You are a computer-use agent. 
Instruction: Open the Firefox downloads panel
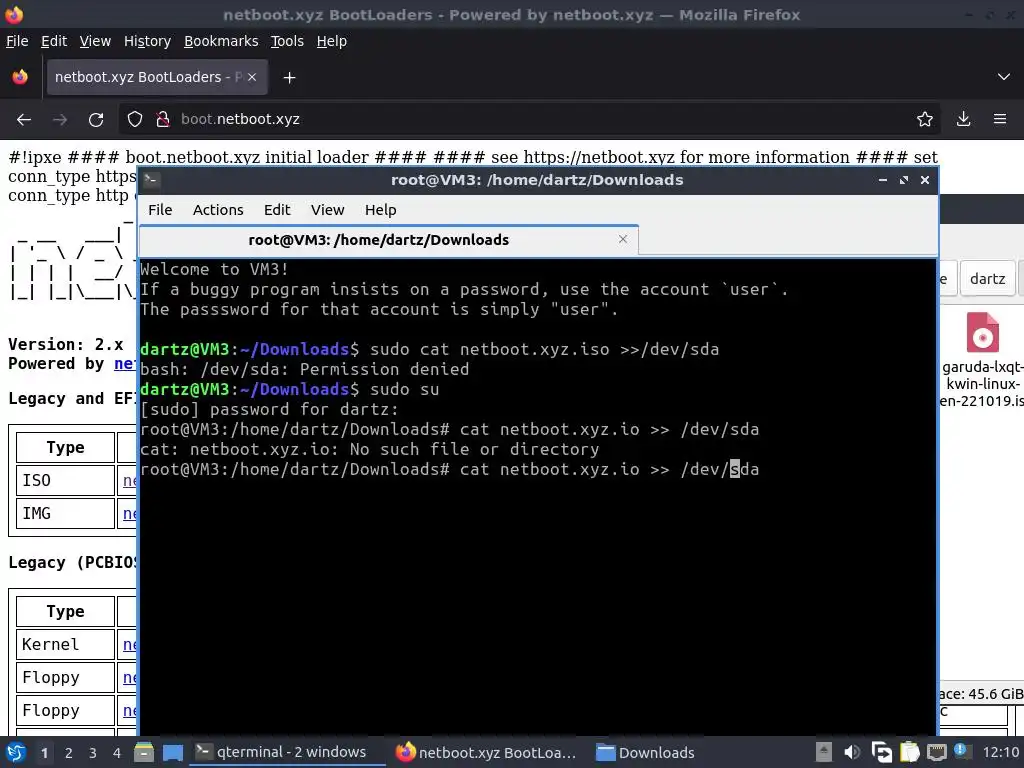pyautogui.click(x=963, y=120)
